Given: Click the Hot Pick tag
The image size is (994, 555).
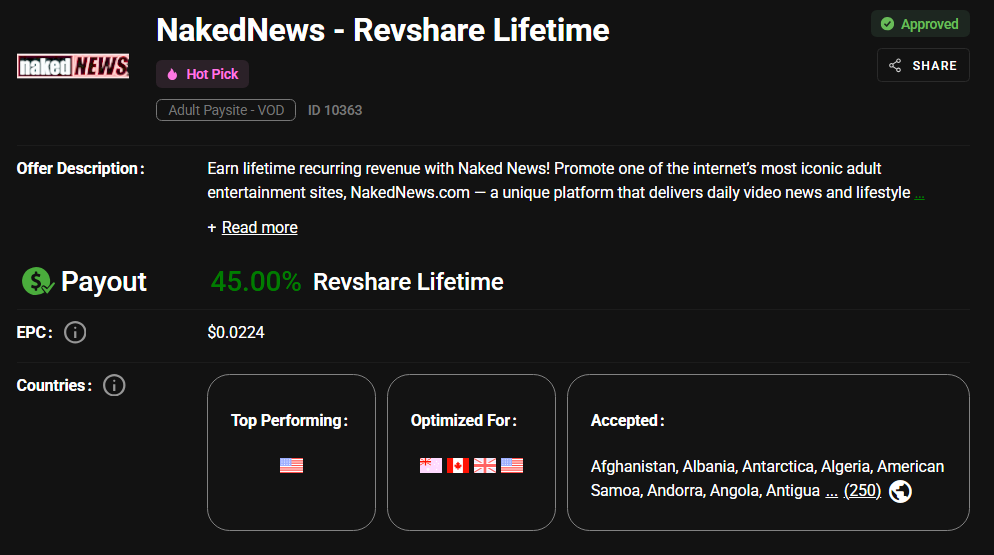Looking at the screenshot, I should point(202,74).
